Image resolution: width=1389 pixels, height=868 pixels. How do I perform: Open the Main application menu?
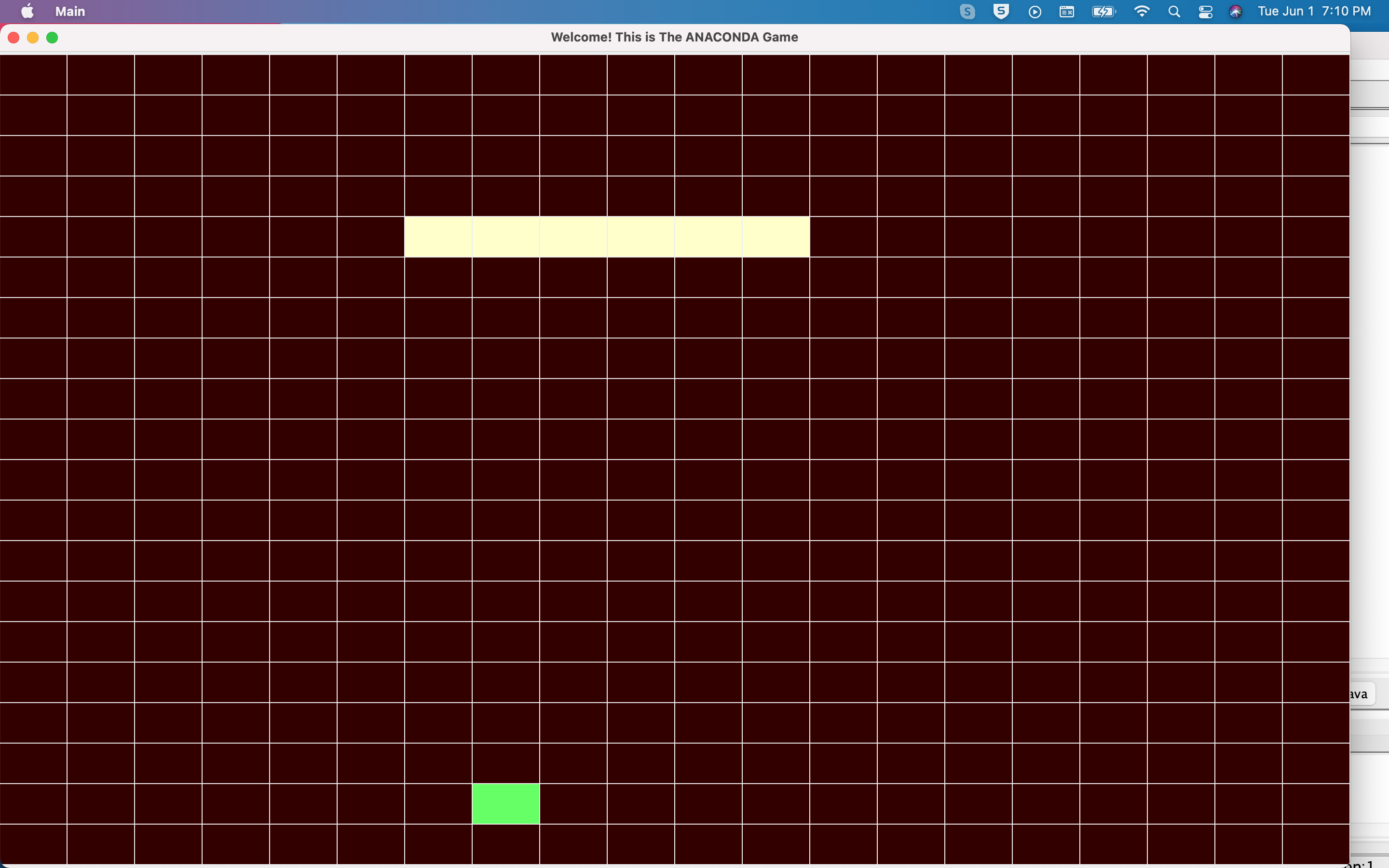(70, 12)
